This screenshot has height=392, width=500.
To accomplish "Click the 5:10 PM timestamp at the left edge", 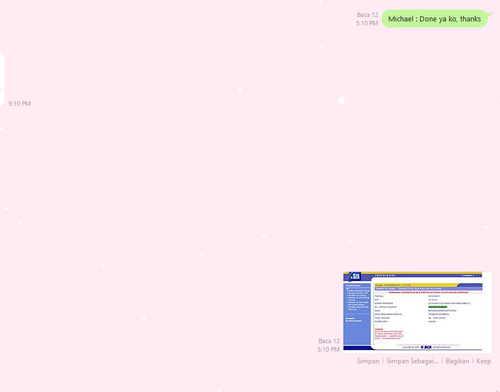I will [20, 104].
